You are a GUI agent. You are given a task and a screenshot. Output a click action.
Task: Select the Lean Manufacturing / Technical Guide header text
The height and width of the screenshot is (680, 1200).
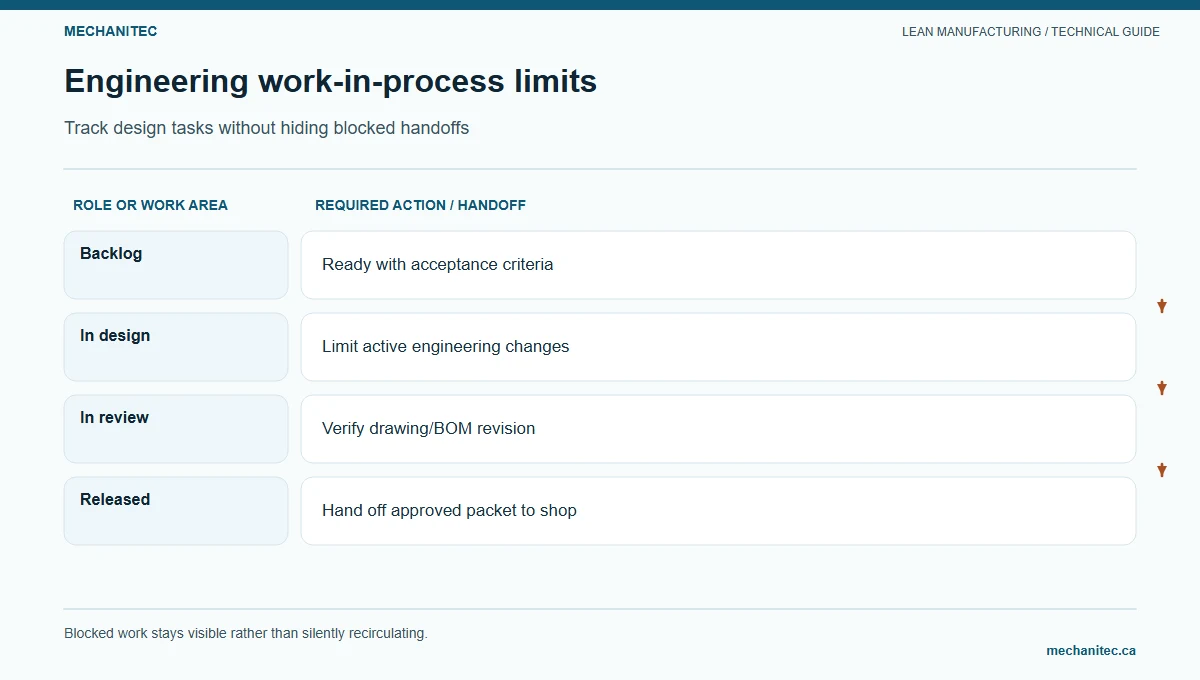[x=1031, y=32]
